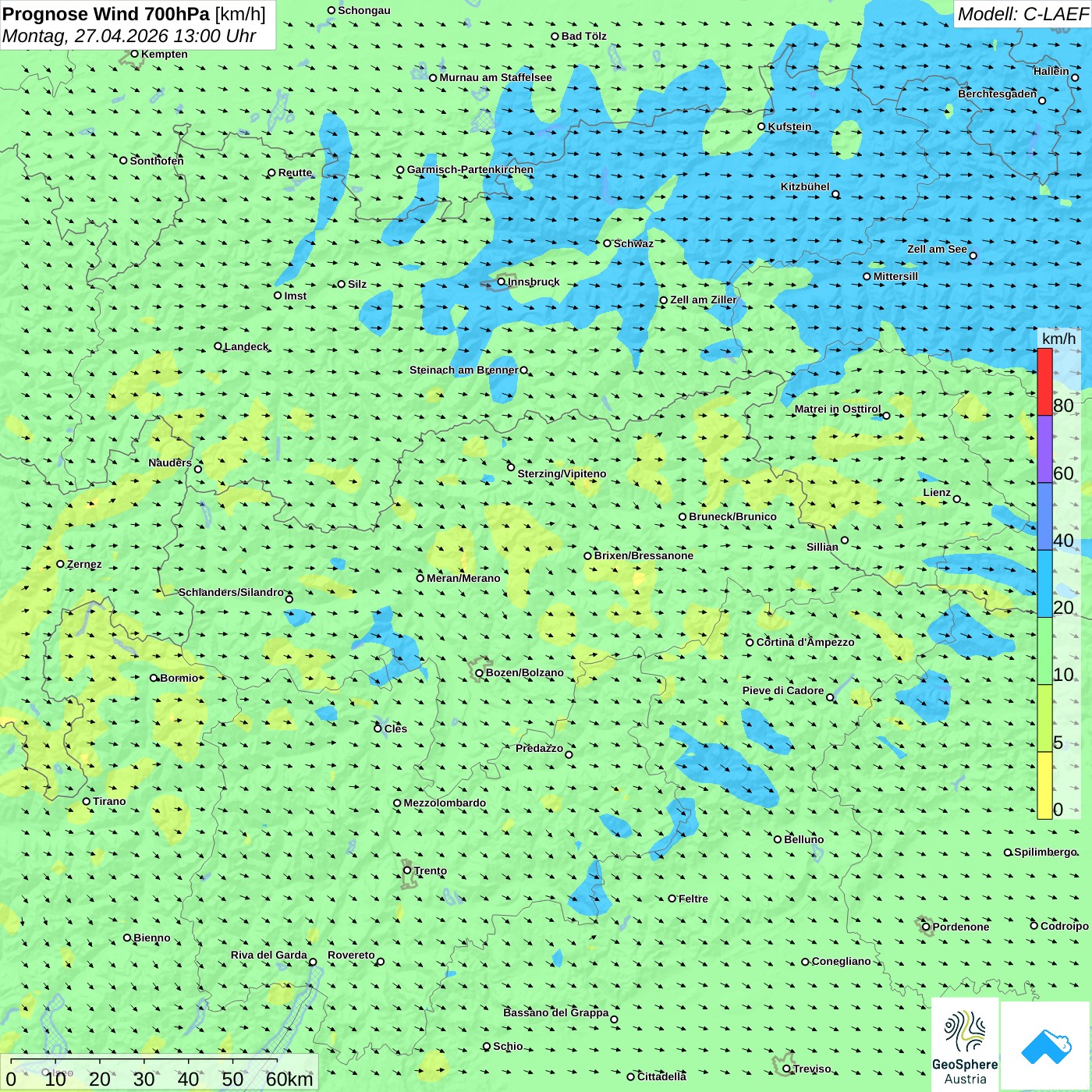
Task: Click the 'Pieve di Cadore' label
Action: (x=783, y=690)
